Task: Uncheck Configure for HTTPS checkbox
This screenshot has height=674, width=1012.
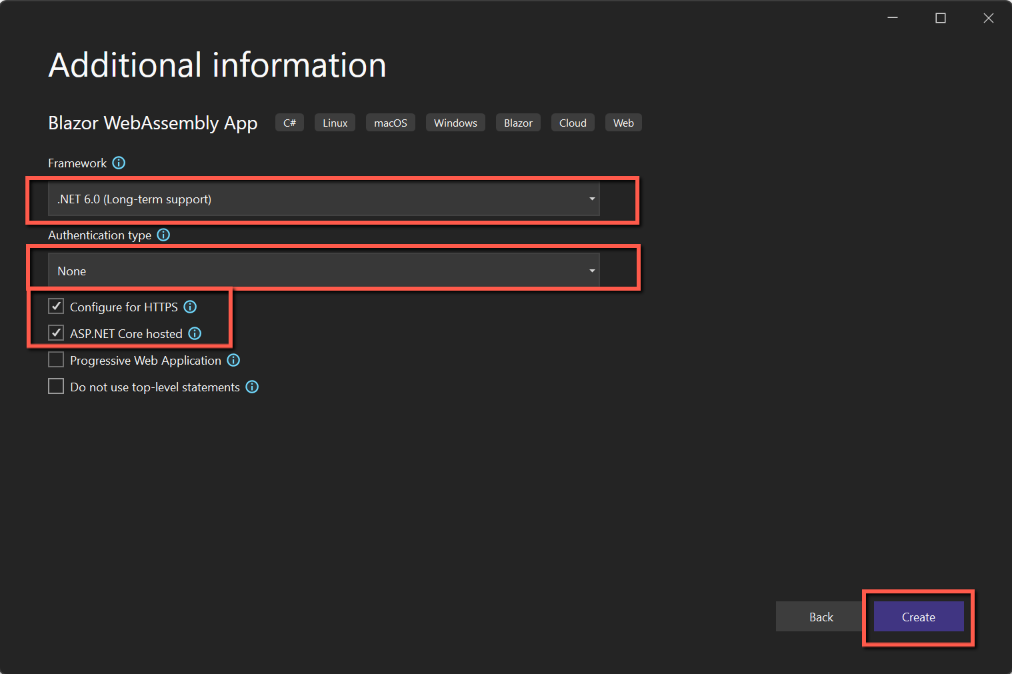Action: [56, 307]
